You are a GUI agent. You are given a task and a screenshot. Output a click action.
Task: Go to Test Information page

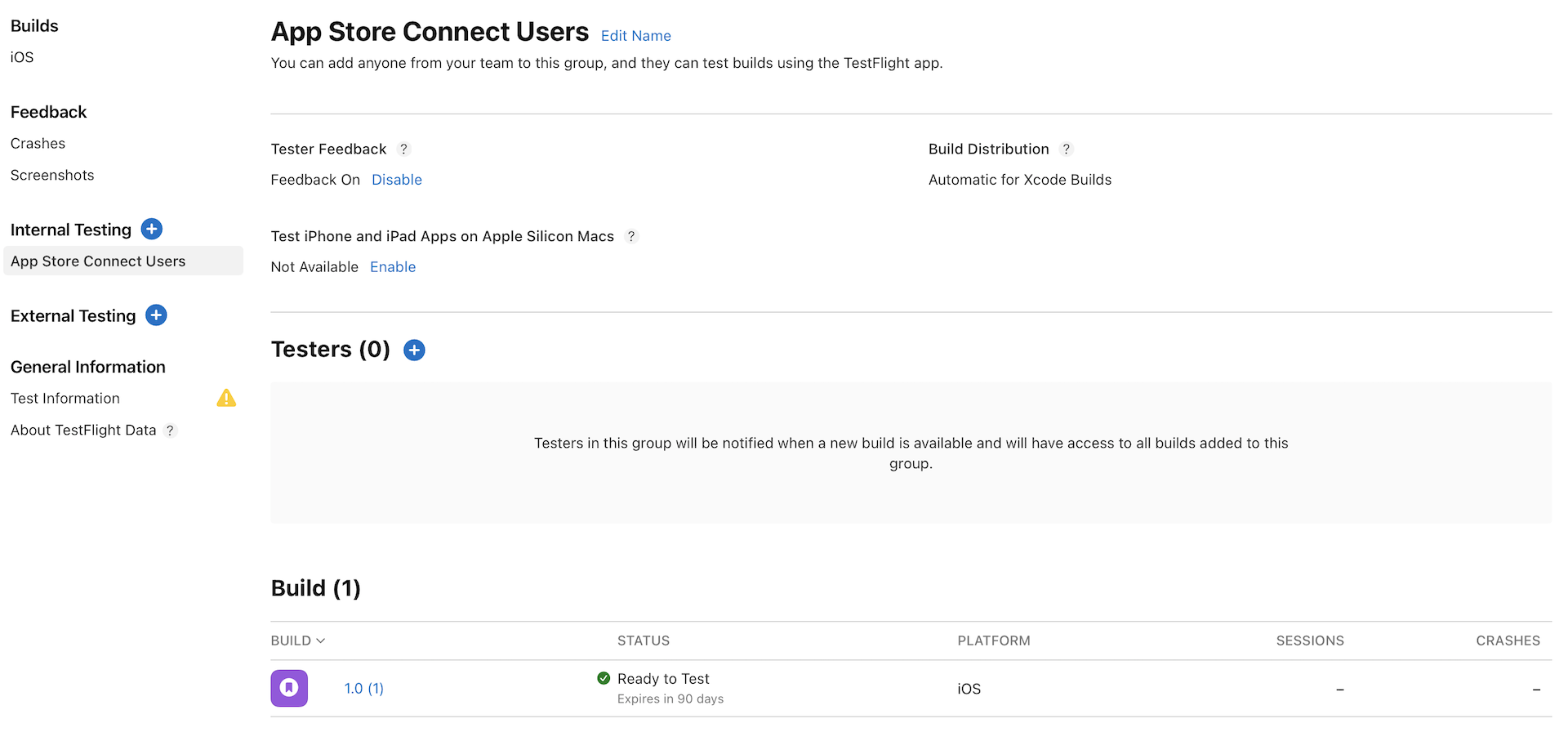click(x=65, y=398)
